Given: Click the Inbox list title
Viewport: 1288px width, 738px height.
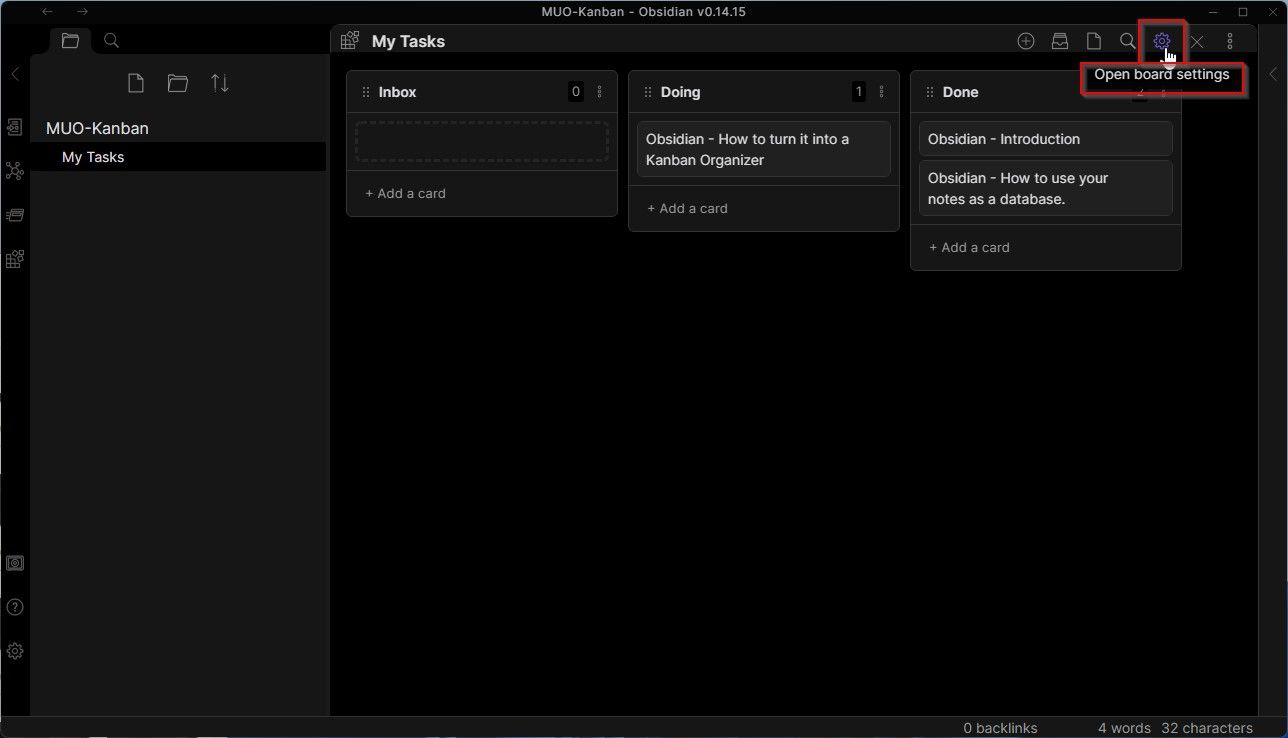Looking at the screenshot, I should point(397,92).
